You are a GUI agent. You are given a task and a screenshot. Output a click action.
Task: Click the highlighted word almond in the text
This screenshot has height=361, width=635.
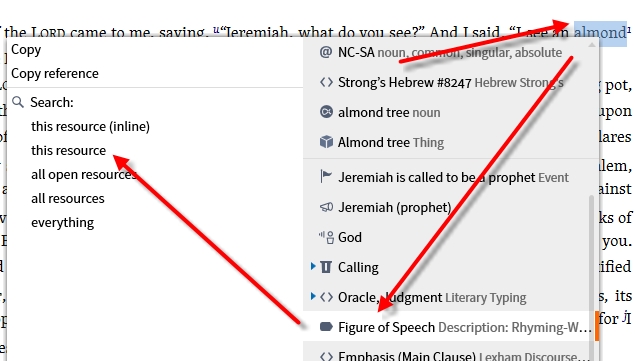[600, 32]
